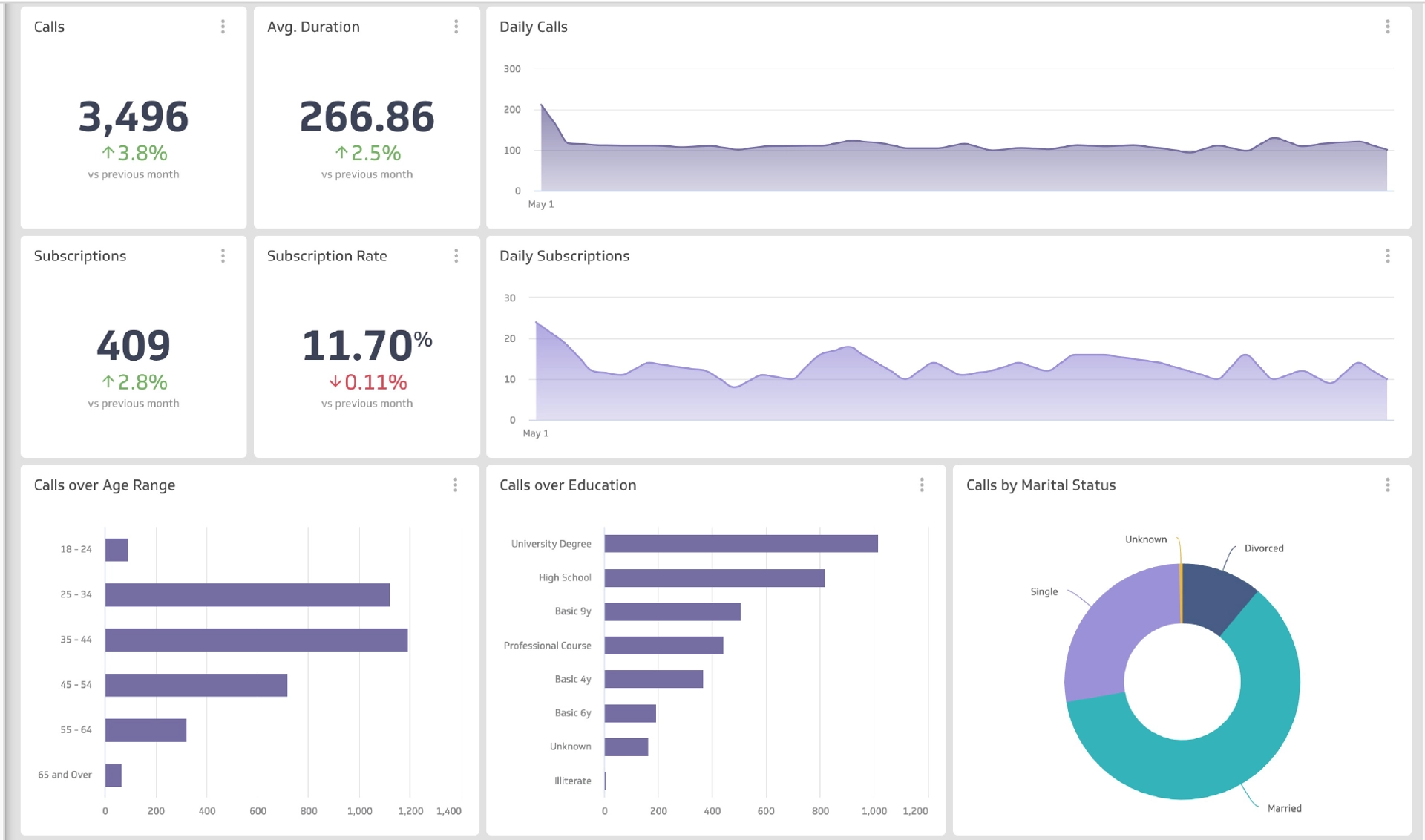Viewport: 1425px width, 840px height.
Task: Click the Calls over Education title
Action: pos(568,485)
